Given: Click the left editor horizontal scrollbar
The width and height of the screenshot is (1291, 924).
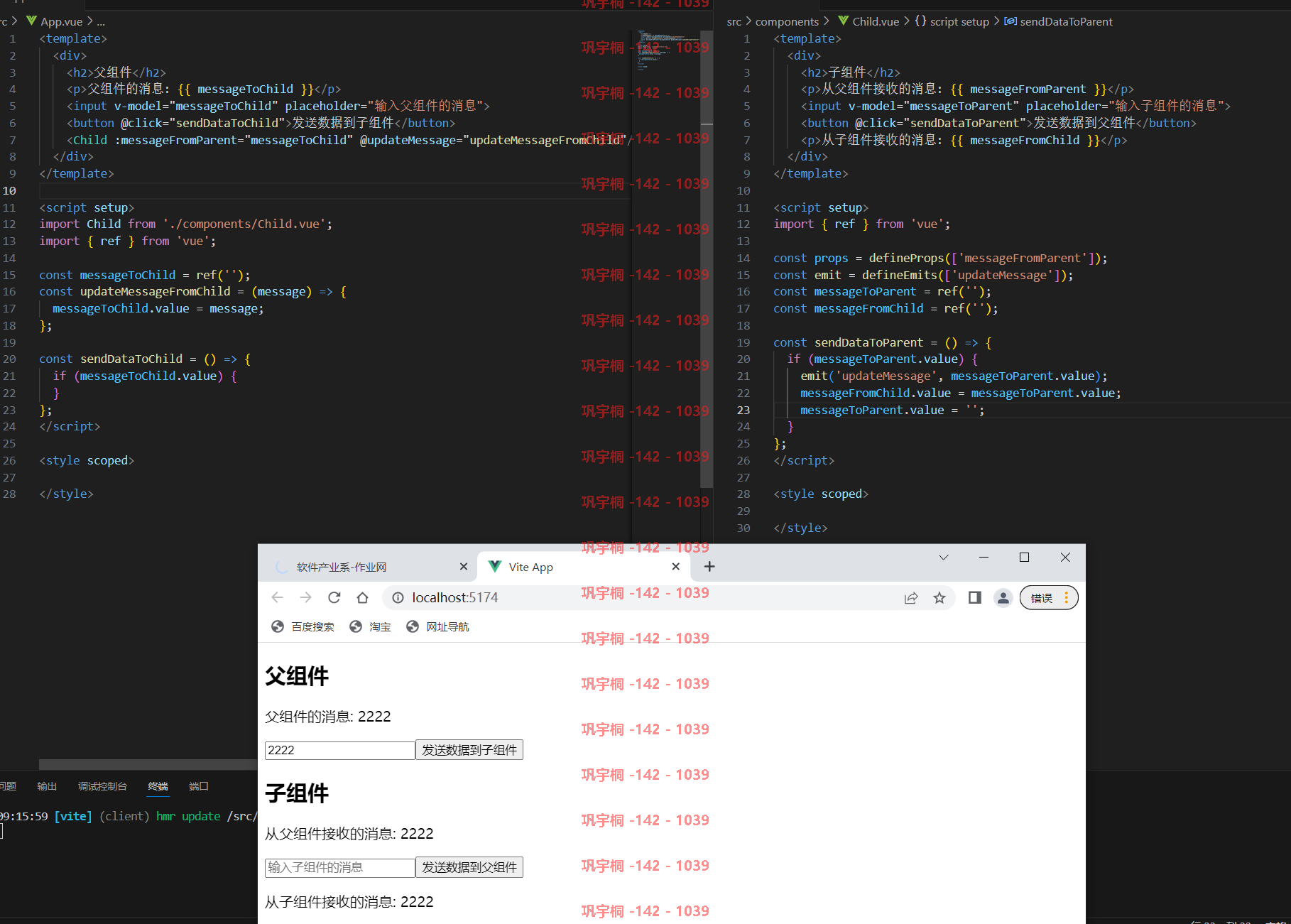Looking at the screenshot, I should [148, 764].
